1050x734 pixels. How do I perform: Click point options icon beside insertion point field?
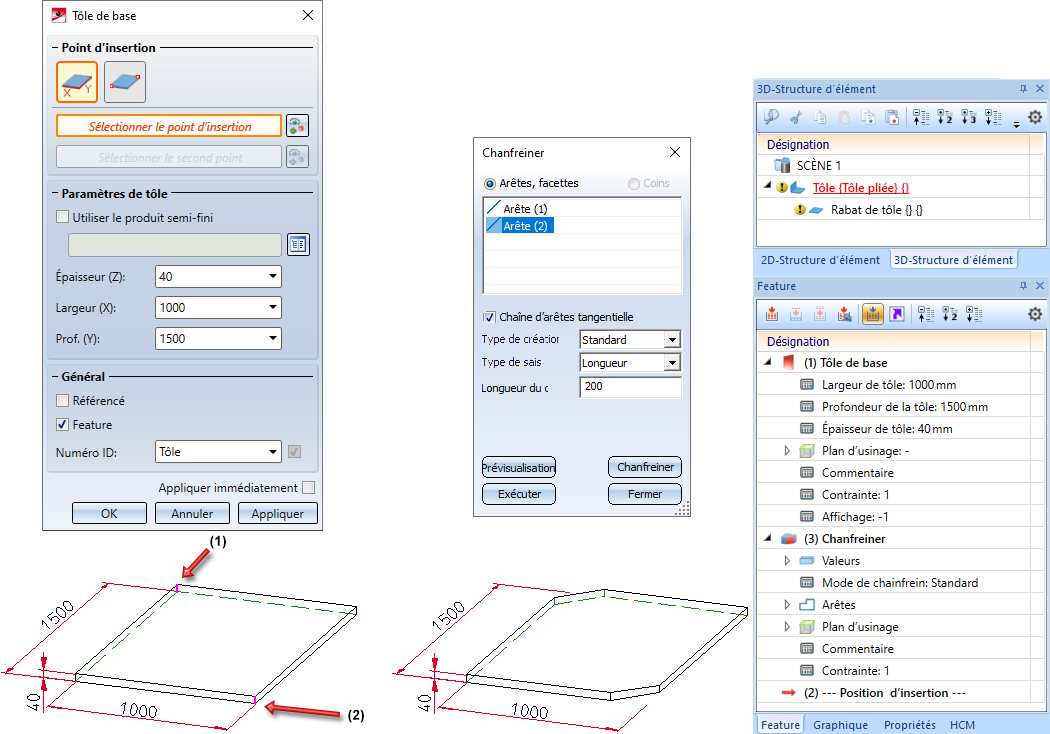point(297,125)
